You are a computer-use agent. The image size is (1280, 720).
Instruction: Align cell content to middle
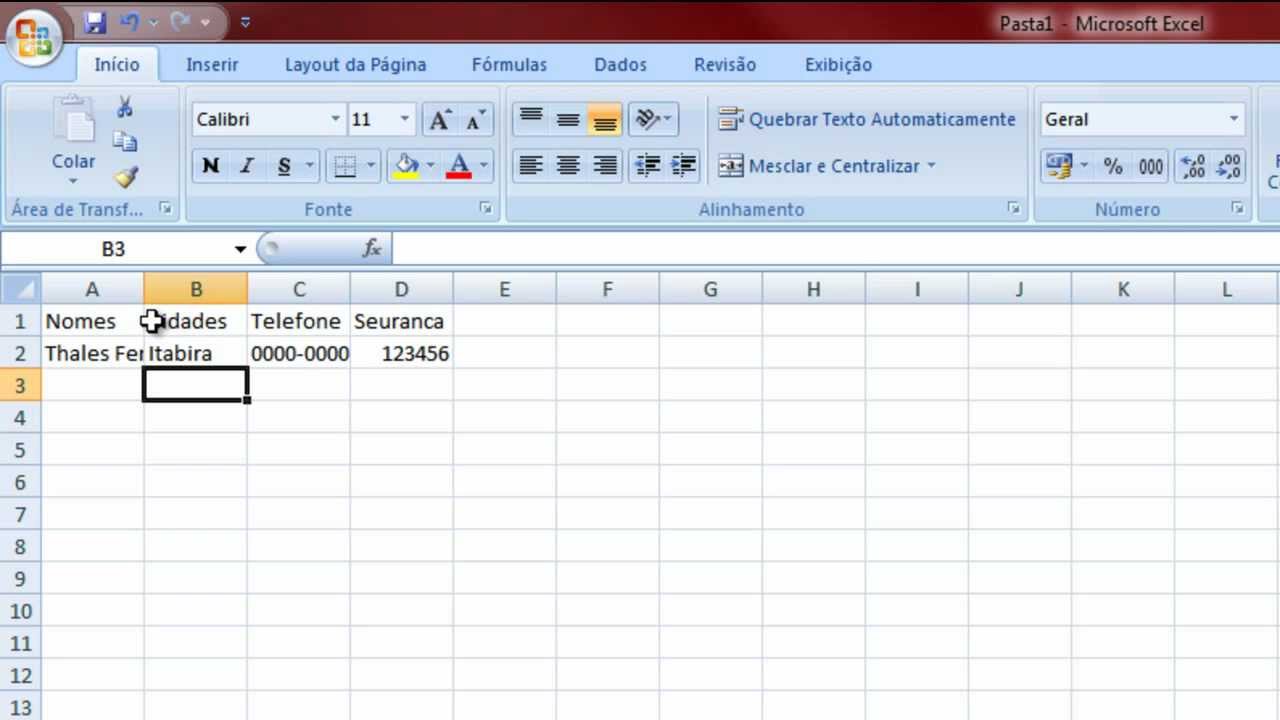tap(568, 119)
